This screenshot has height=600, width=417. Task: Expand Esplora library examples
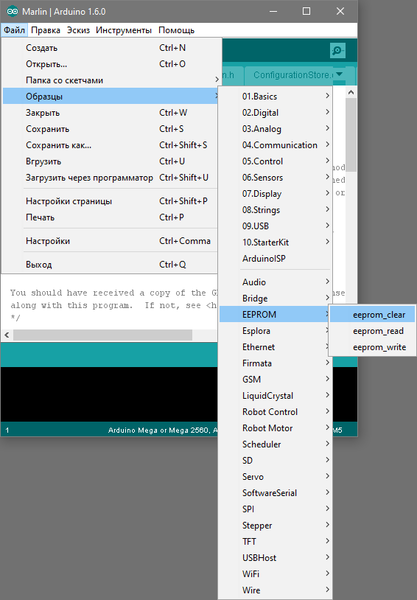pos(276,331)
